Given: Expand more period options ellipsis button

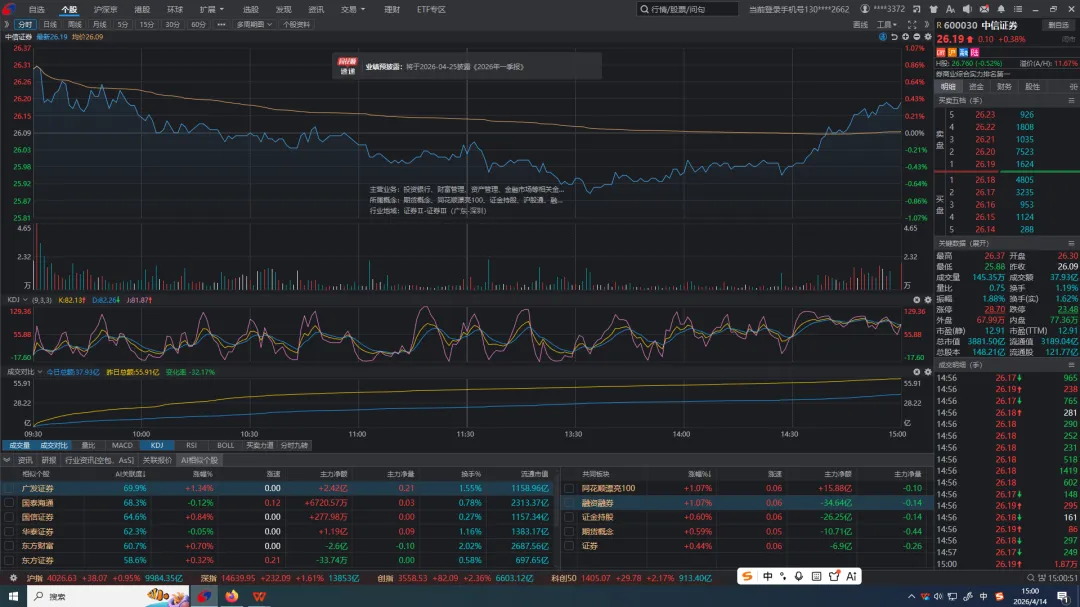Looking at the screenshot, I should tap(221, 25).
